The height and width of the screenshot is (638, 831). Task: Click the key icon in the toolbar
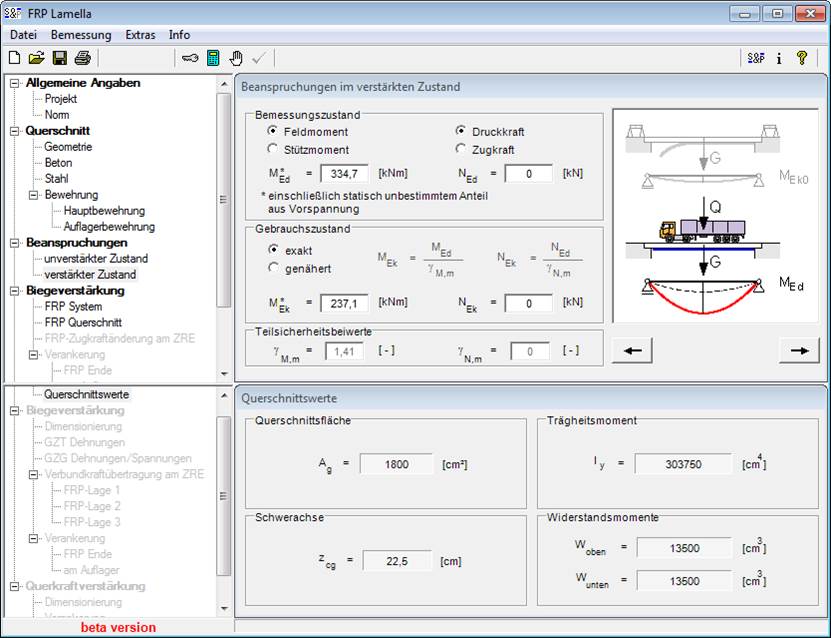189,57
